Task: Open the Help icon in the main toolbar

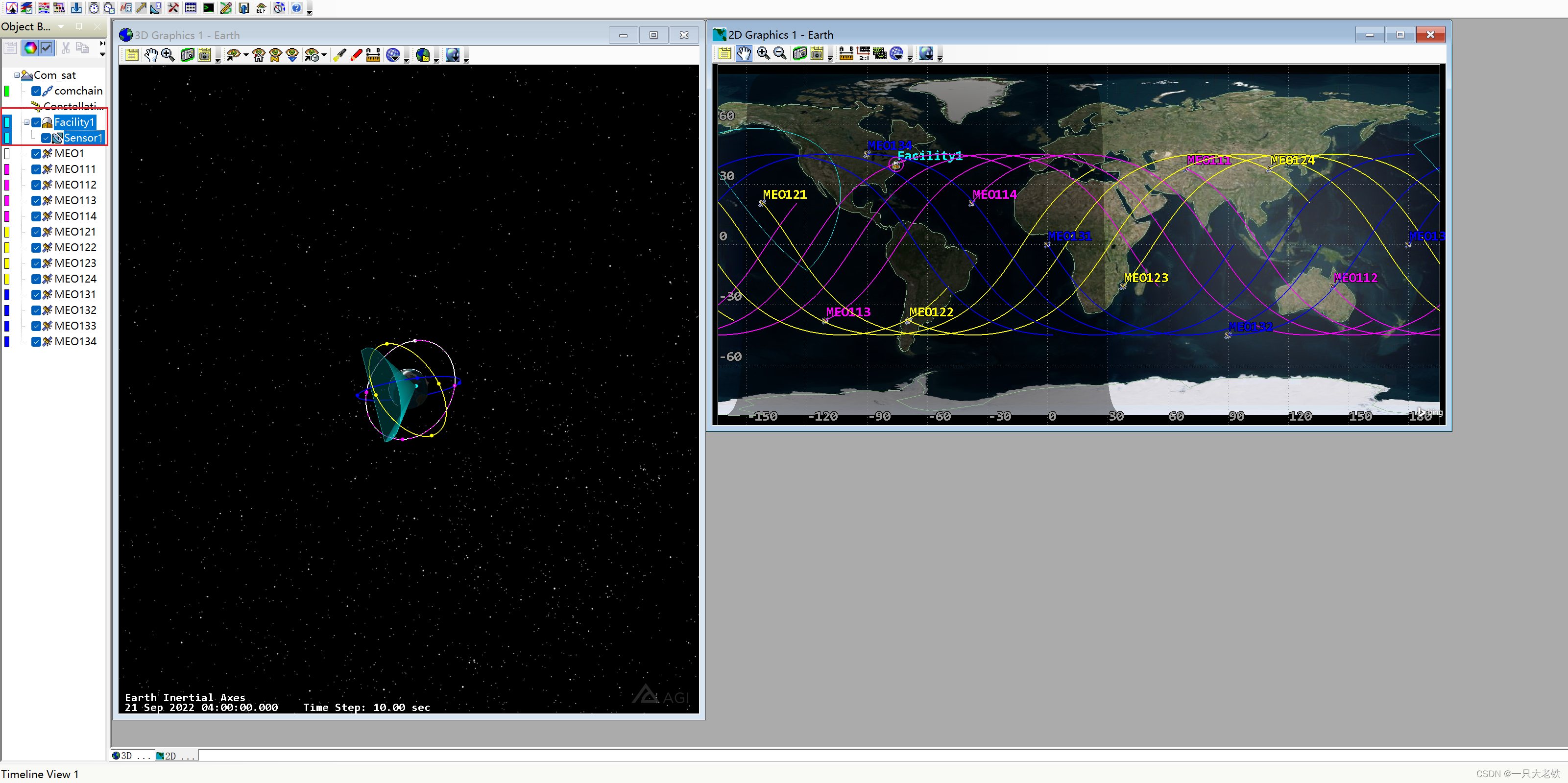Action: (x=296, y=8)
